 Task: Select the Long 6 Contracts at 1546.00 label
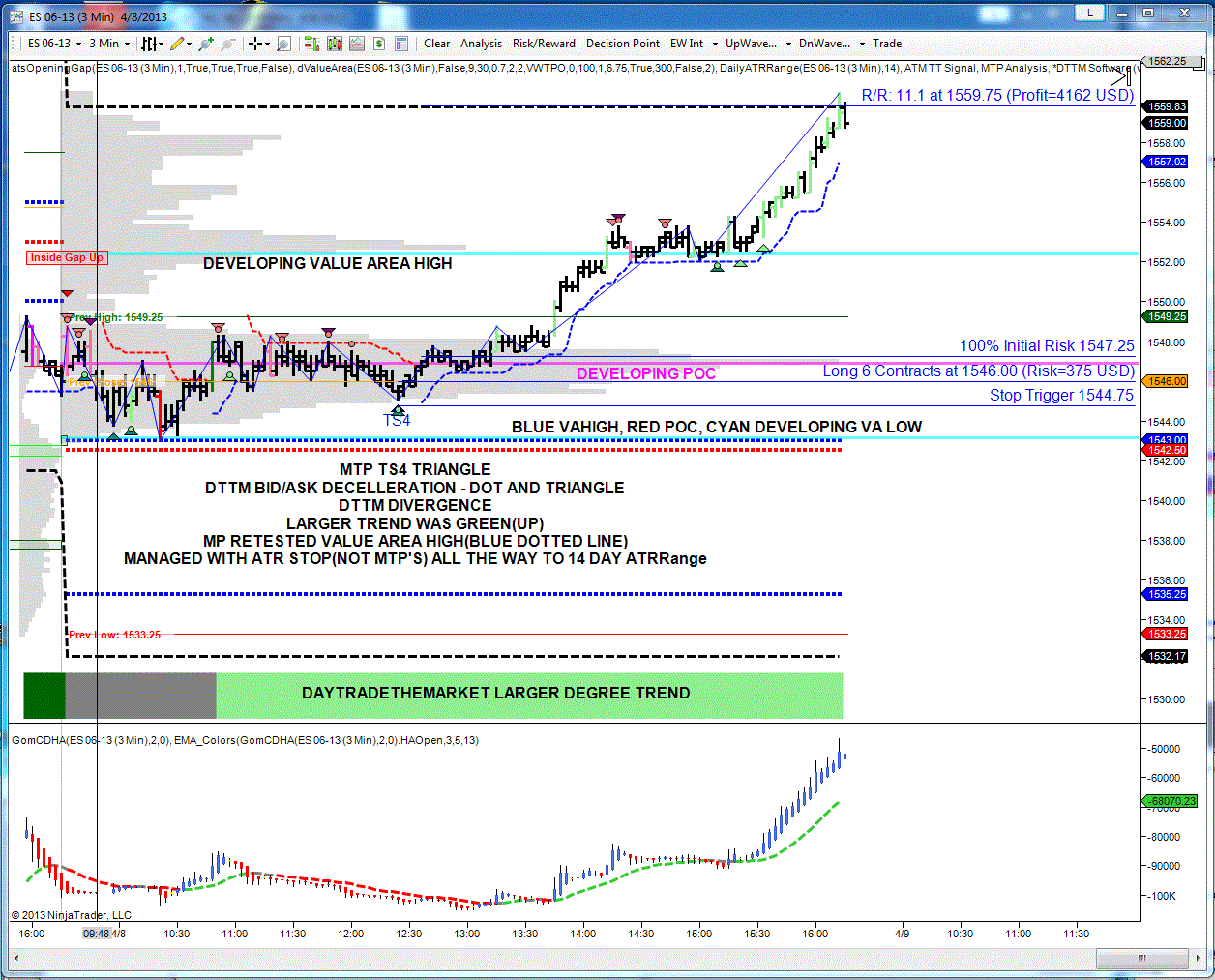pyautogui.click(x=978, y=371)
